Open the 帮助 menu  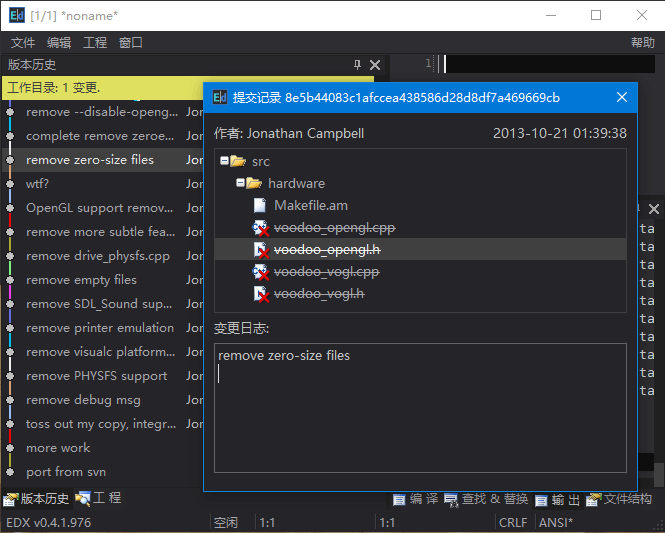643,42
